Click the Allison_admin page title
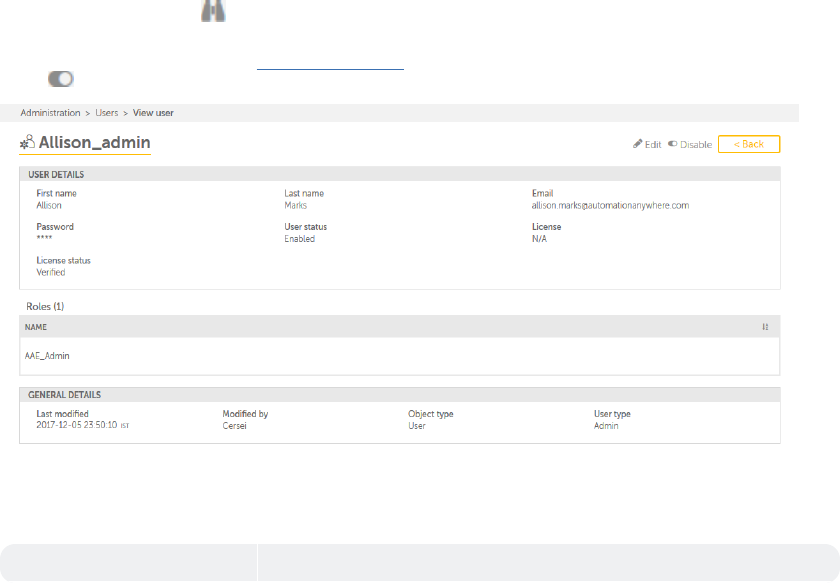840x583 pixels. (95, 144)
